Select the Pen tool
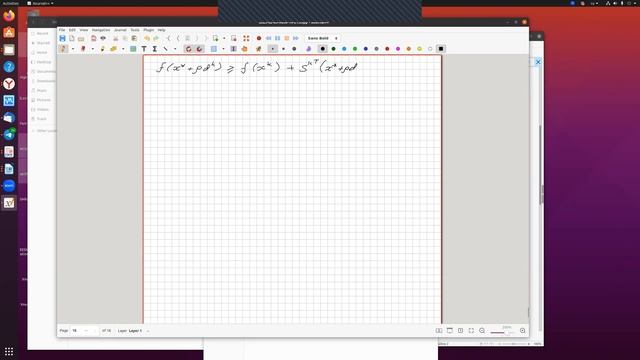The height and width of the screenshot is (360, 640). [x=63, y=49]
